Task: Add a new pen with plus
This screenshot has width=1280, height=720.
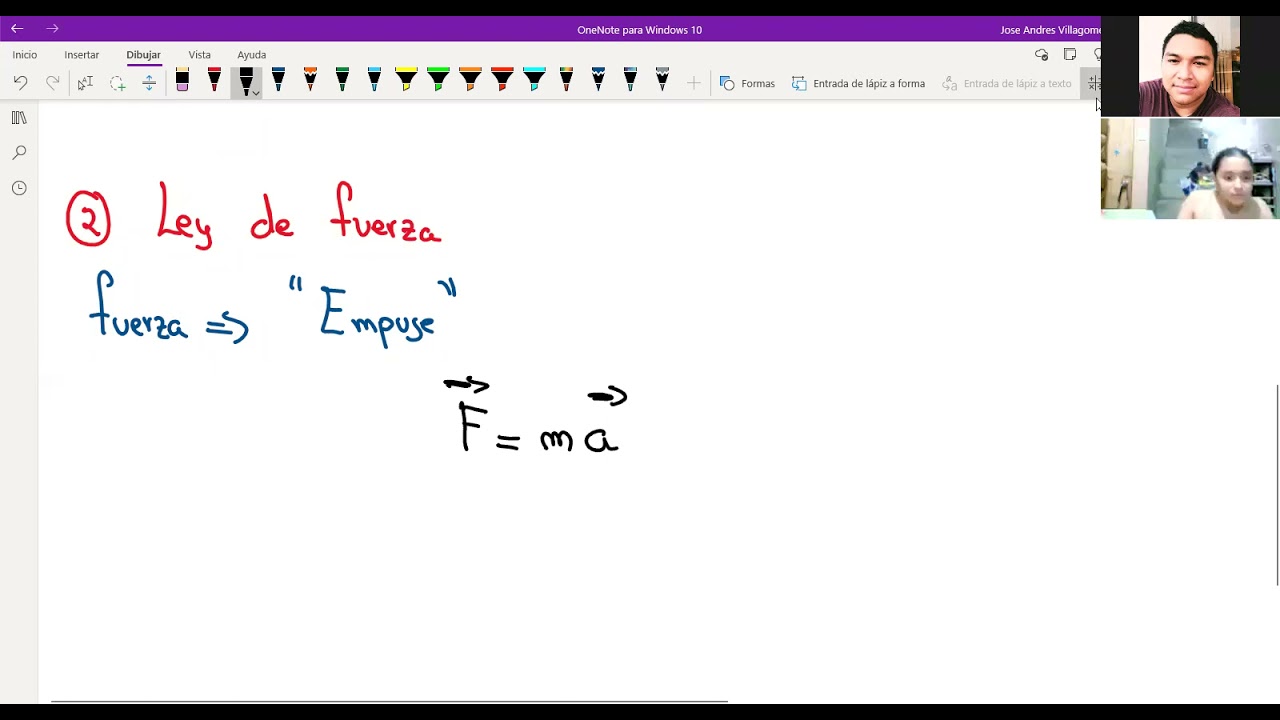Action: (x=693, y=83)
